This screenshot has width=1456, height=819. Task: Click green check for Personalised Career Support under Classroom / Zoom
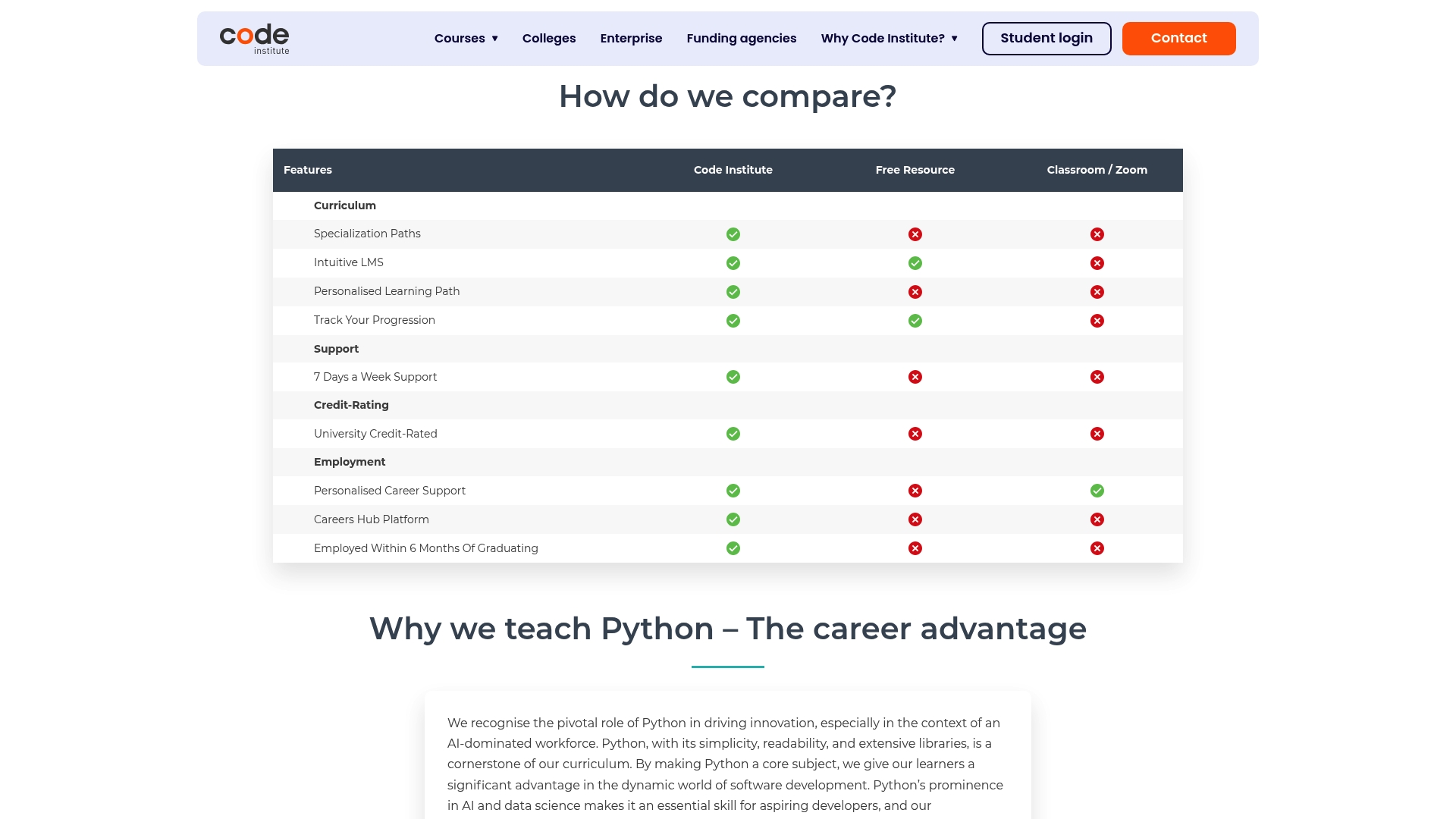1097,491
